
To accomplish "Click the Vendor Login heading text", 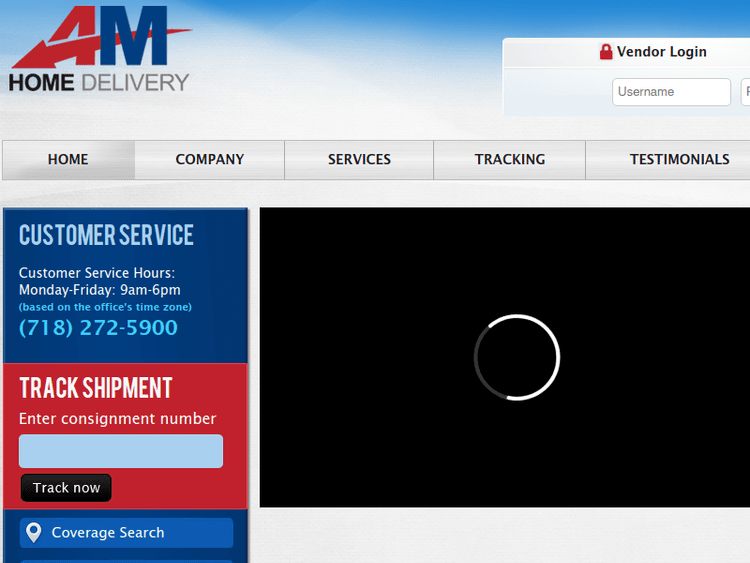I will pyautogui.click(x=661, y=52).
